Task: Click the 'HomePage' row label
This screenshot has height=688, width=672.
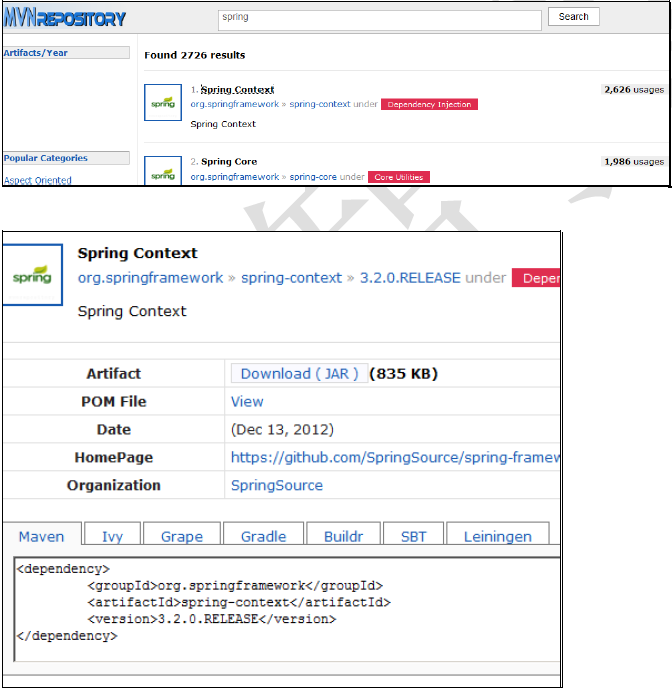Action: (x=114, y=458)
